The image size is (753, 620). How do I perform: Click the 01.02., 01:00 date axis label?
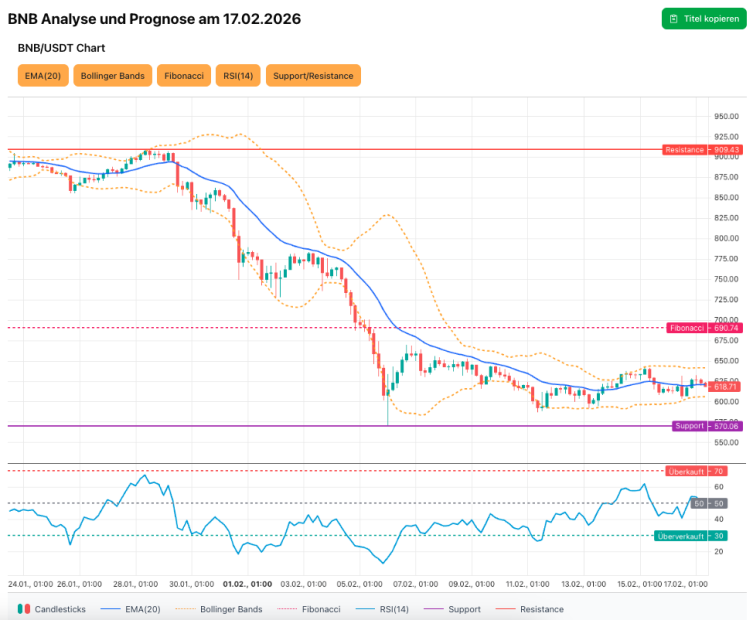247,583
